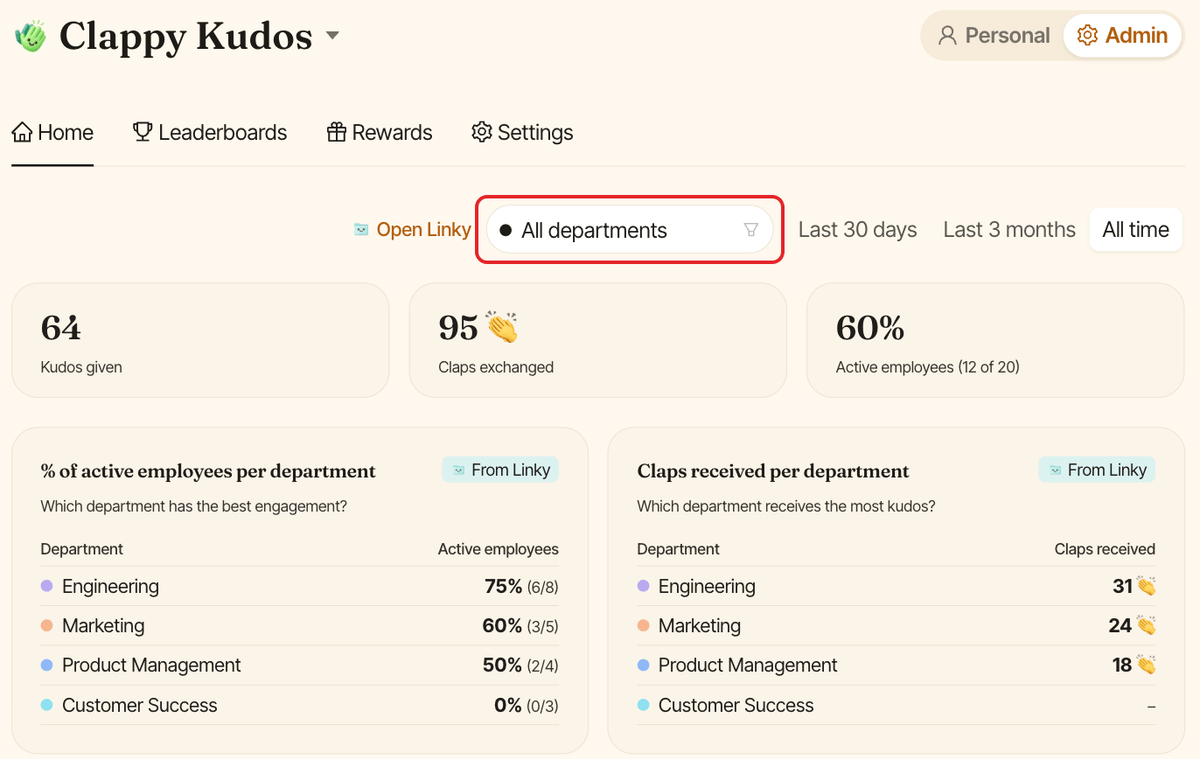Click the '% of active employees per department' heading
This screenshot has height=759, width=1200.
208,471
